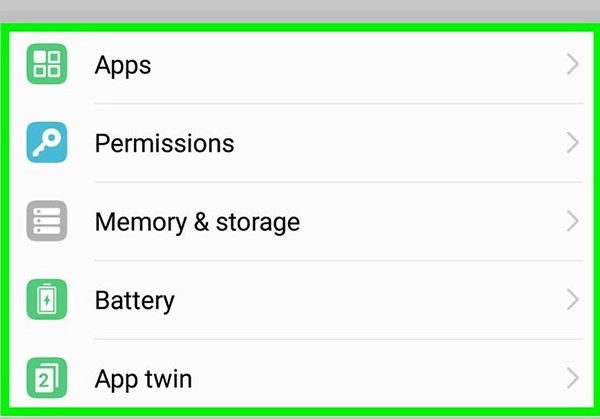Select the Permissions text label
This screenshot has height=419, width=600.
[164, 143]
